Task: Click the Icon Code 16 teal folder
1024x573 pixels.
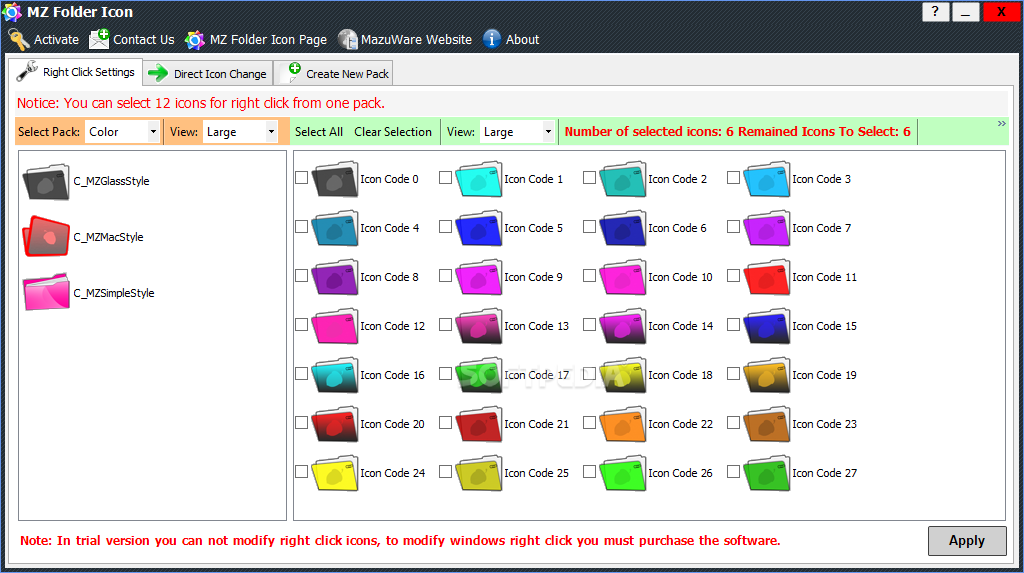Action: coord(335,375)
